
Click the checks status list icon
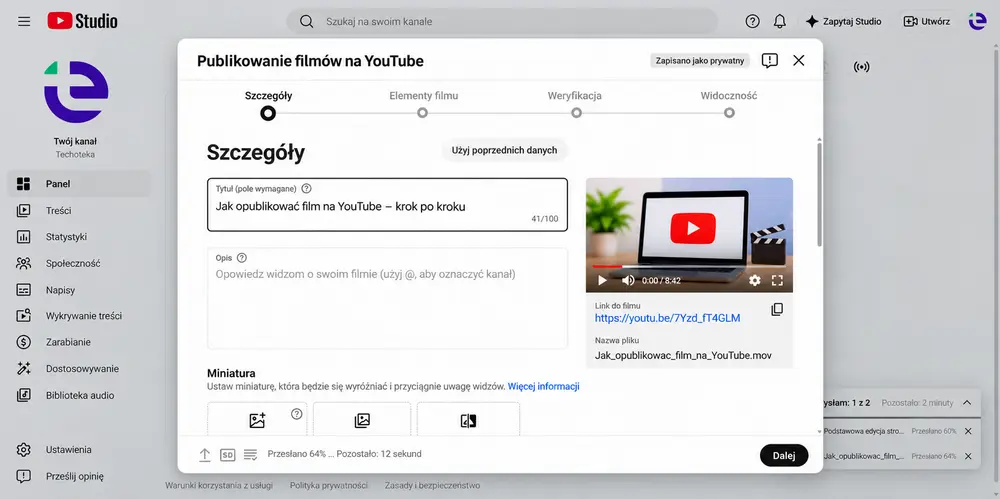250,455
